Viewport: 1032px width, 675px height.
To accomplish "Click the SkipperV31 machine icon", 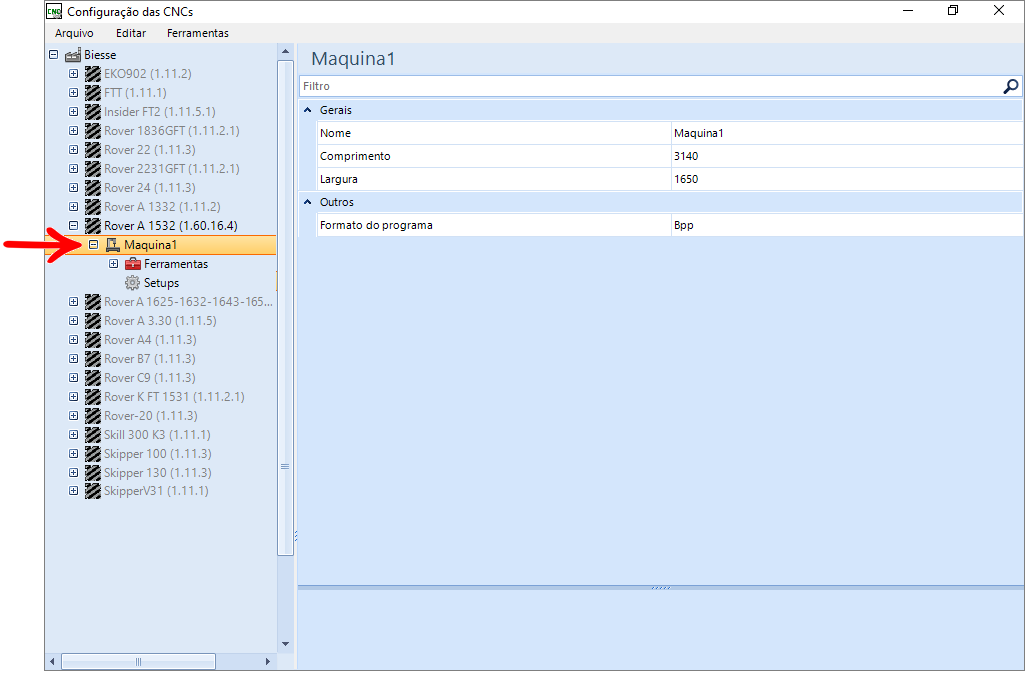I will (x=93, y=491).
